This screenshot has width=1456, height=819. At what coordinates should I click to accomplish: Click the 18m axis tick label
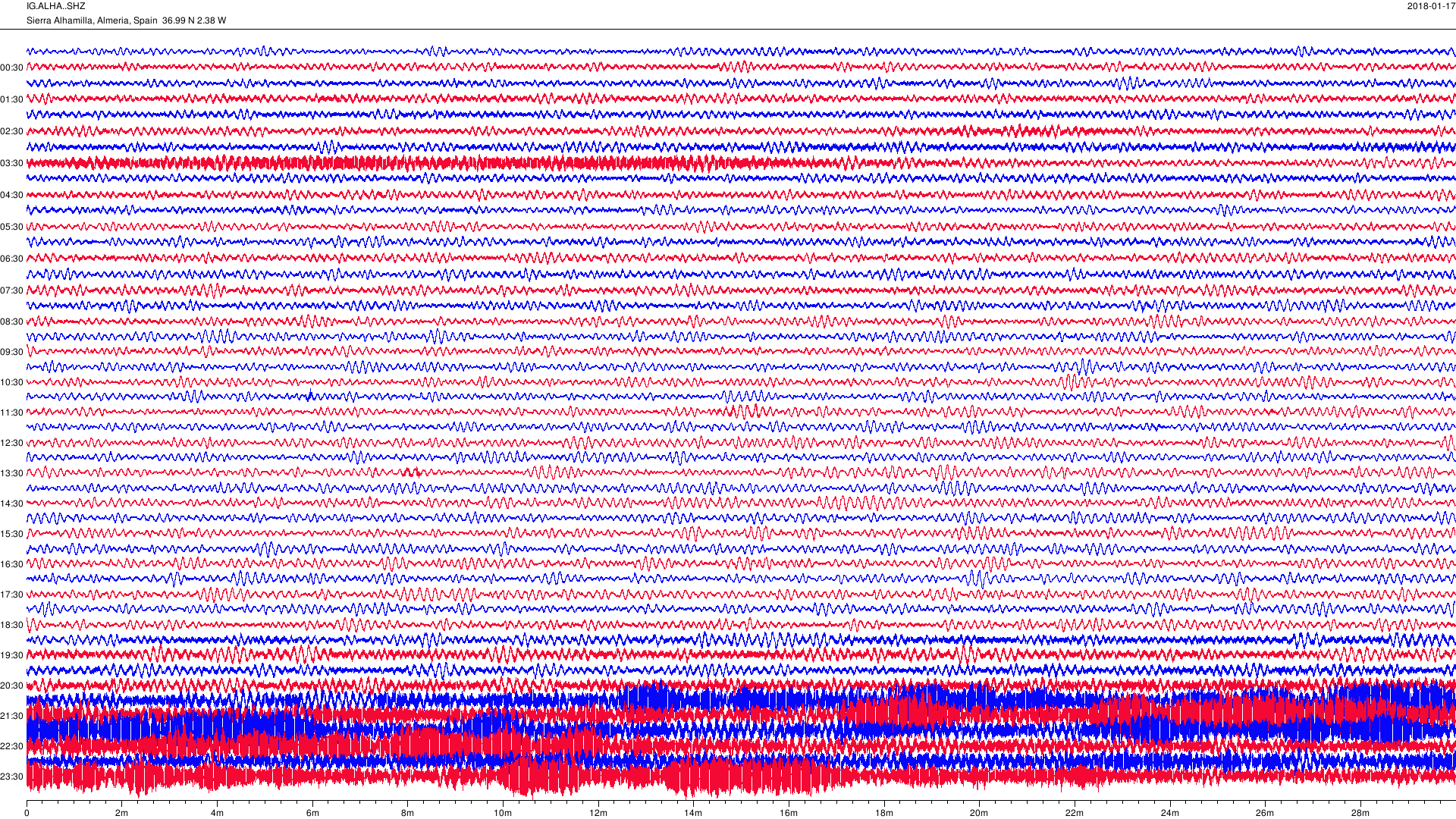[x=883, y=813]
